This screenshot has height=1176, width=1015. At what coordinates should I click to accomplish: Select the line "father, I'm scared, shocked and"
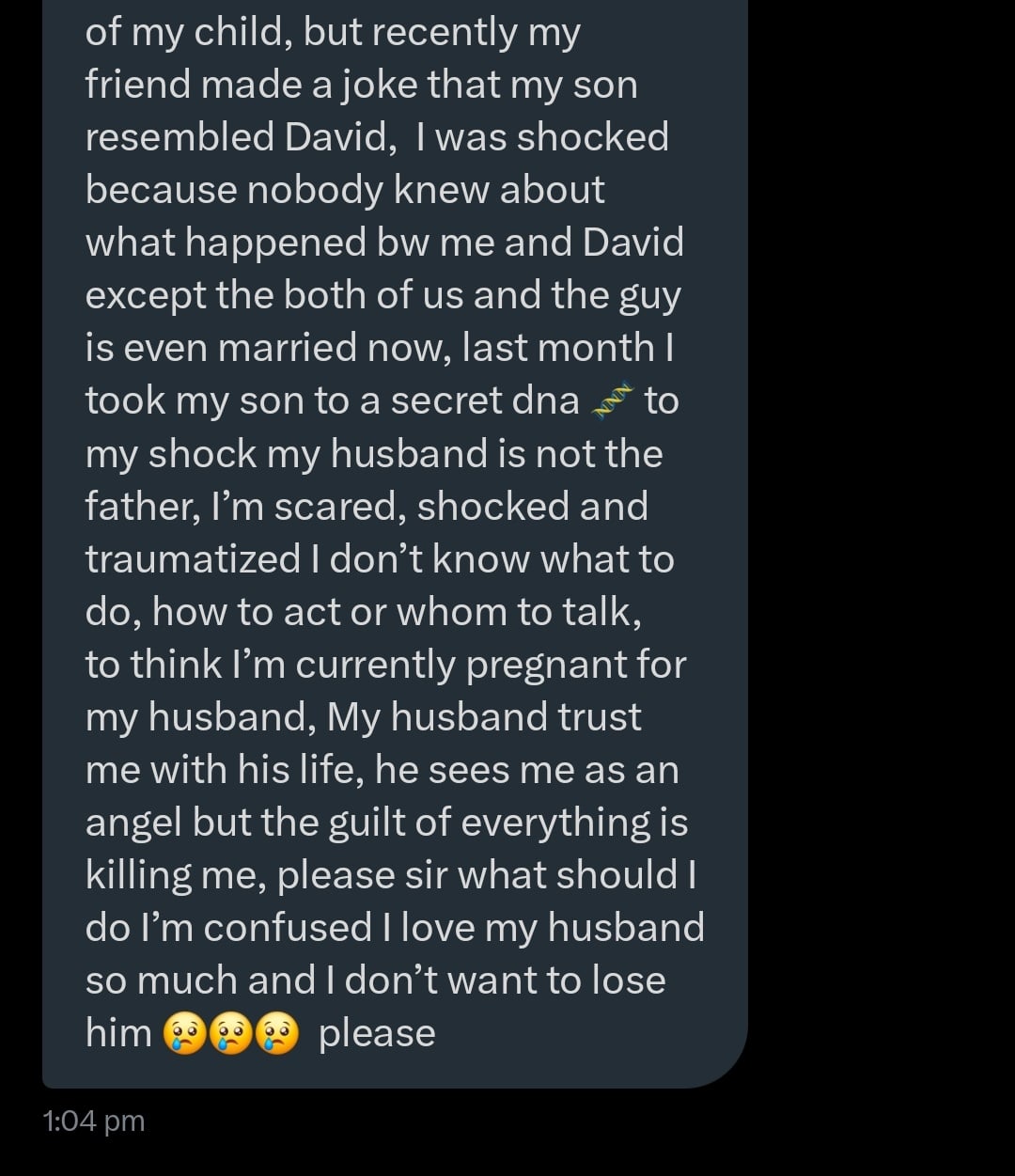(x=367, y=507)
